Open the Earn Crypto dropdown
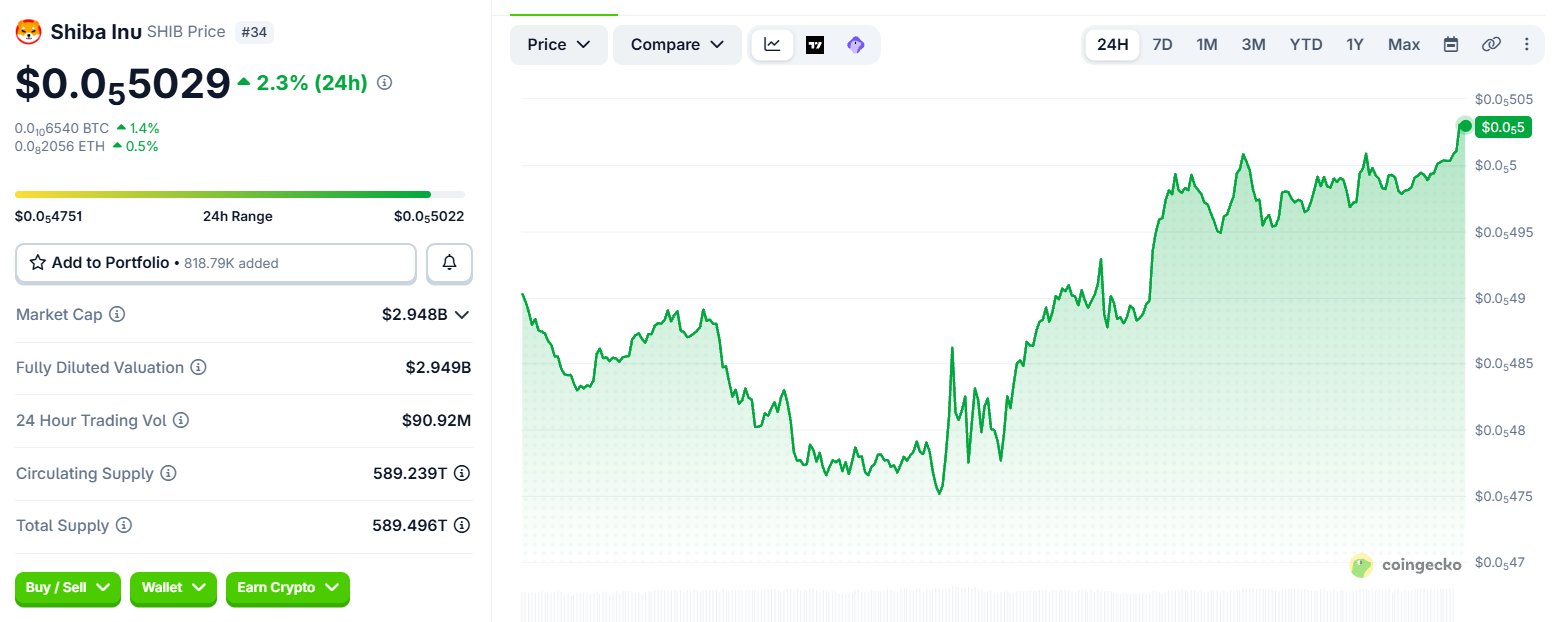The image size is (1557, 622). [288, 588]
